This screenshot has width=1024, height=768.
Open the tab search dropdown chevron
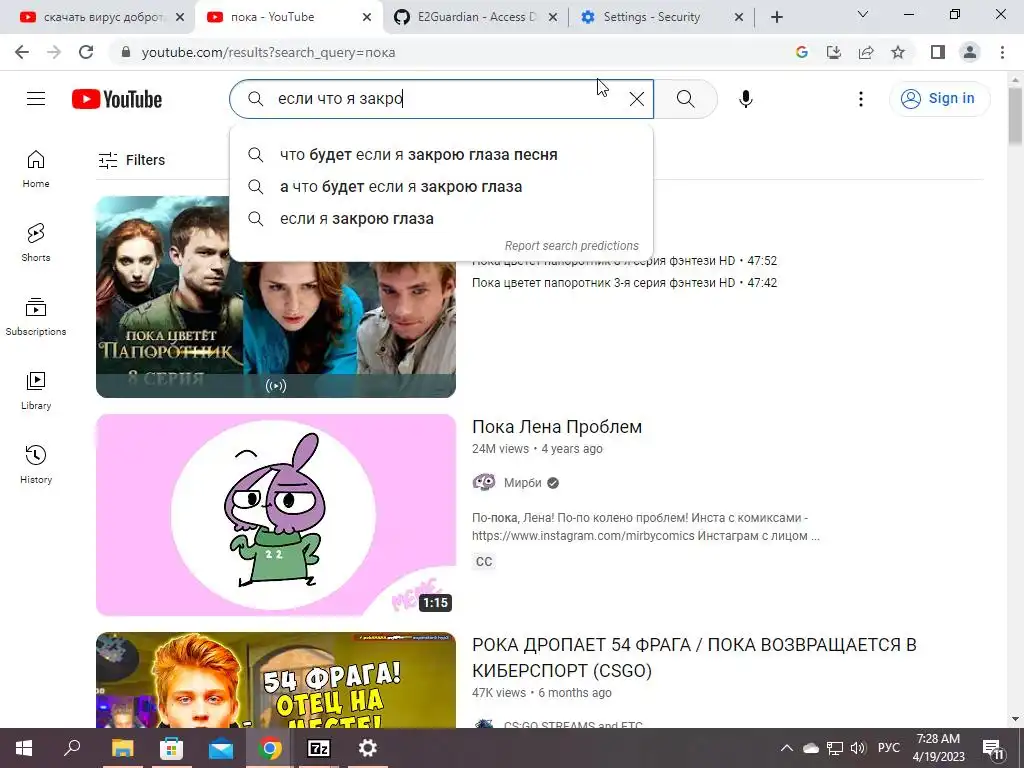pyautogui.click(x=863, y=14)
